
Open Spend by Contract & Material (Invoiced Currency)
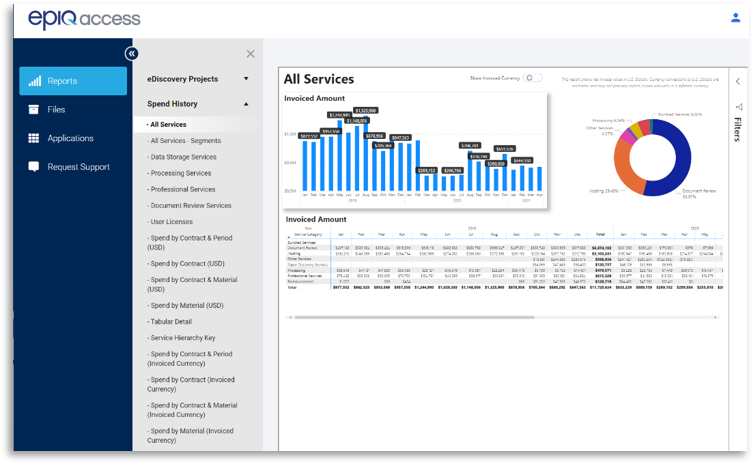click(x=192, y=410)
